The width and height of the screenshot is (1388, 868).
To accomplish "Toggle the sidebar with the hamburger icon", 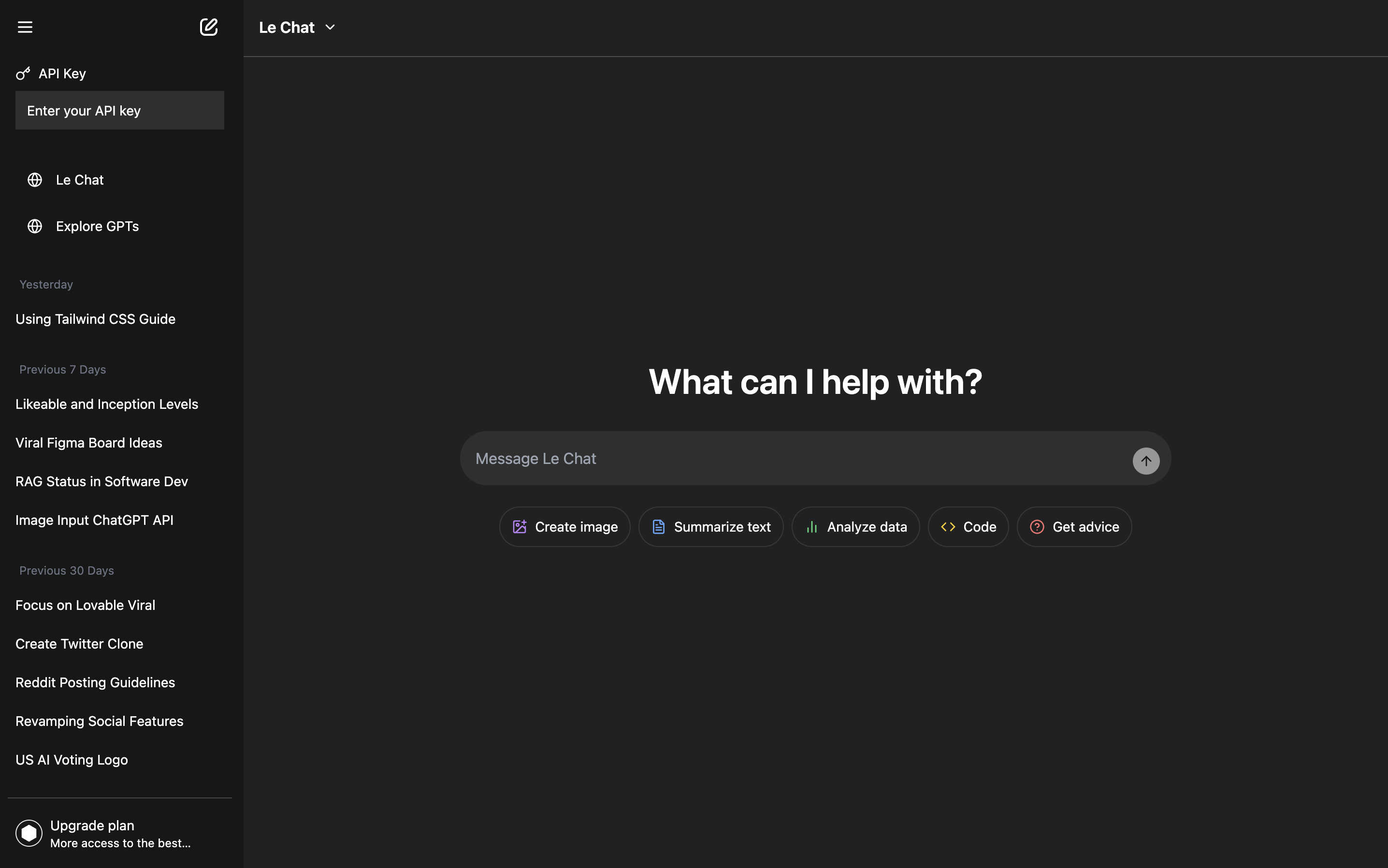I will coord(25,27).
